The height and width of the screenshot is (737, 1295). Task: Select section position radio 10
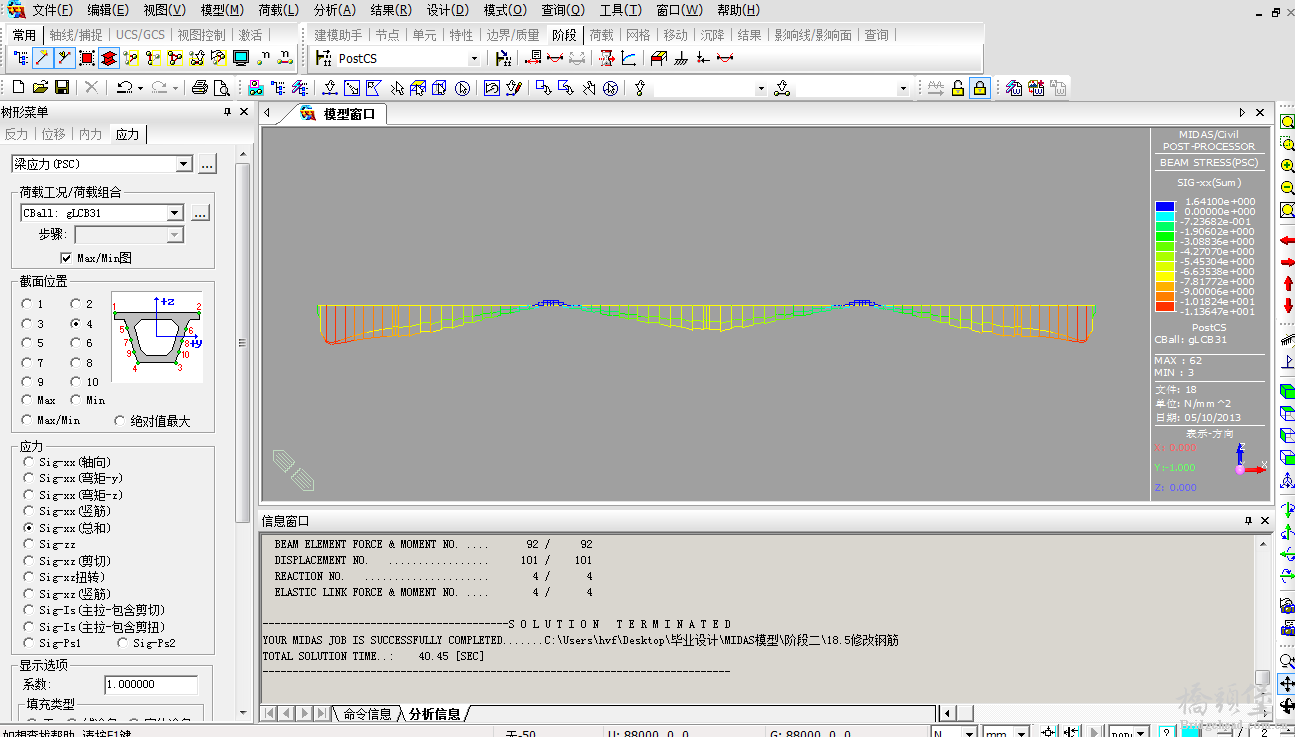pyautogui.click(x=75, y=382)
